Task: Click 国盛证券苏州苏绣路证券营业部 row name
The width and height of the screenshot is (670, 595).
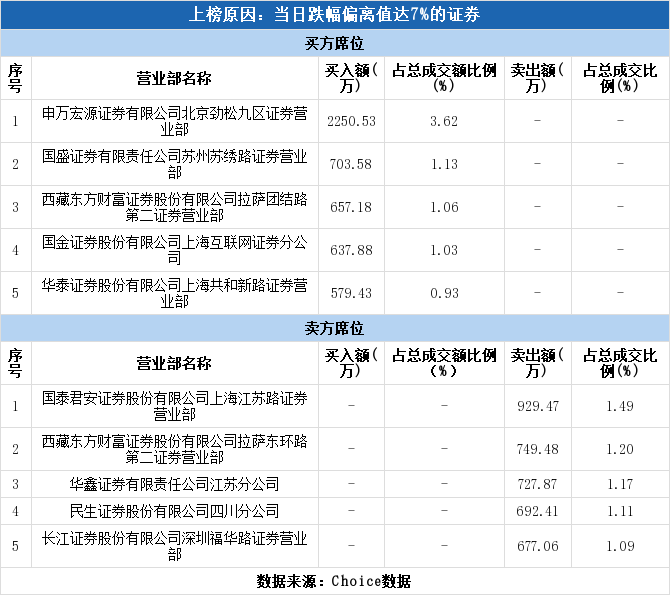Action: click(x=174, y=164)
